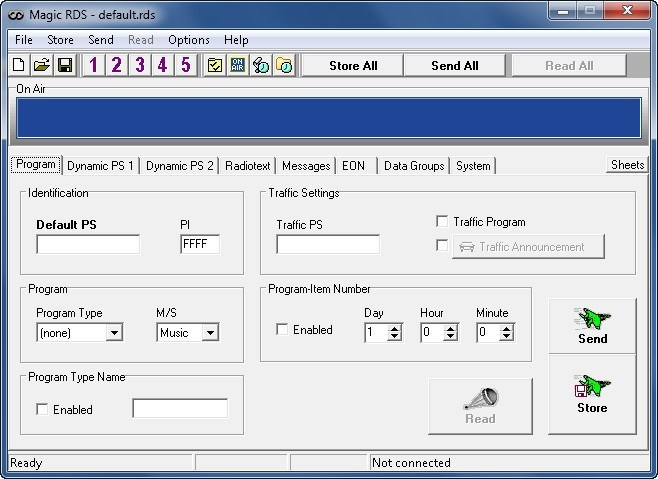Open the M/S Music dropdown
The width and height of the screenshot is (658, 479).
[210, 333]
